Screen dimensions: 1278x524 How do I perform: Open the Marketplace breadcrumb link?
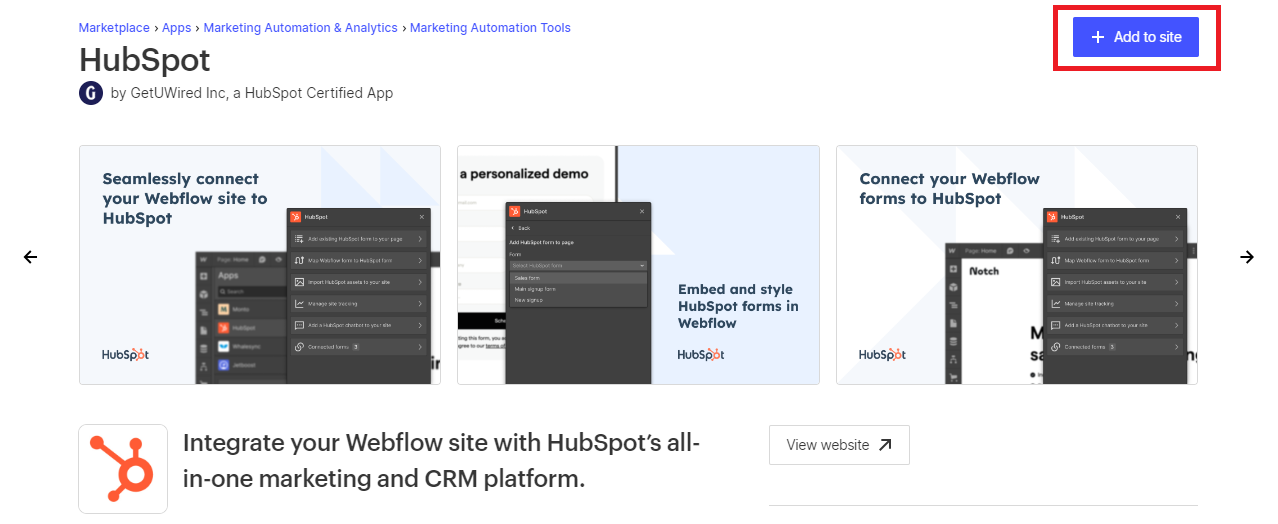pos(114,28)
